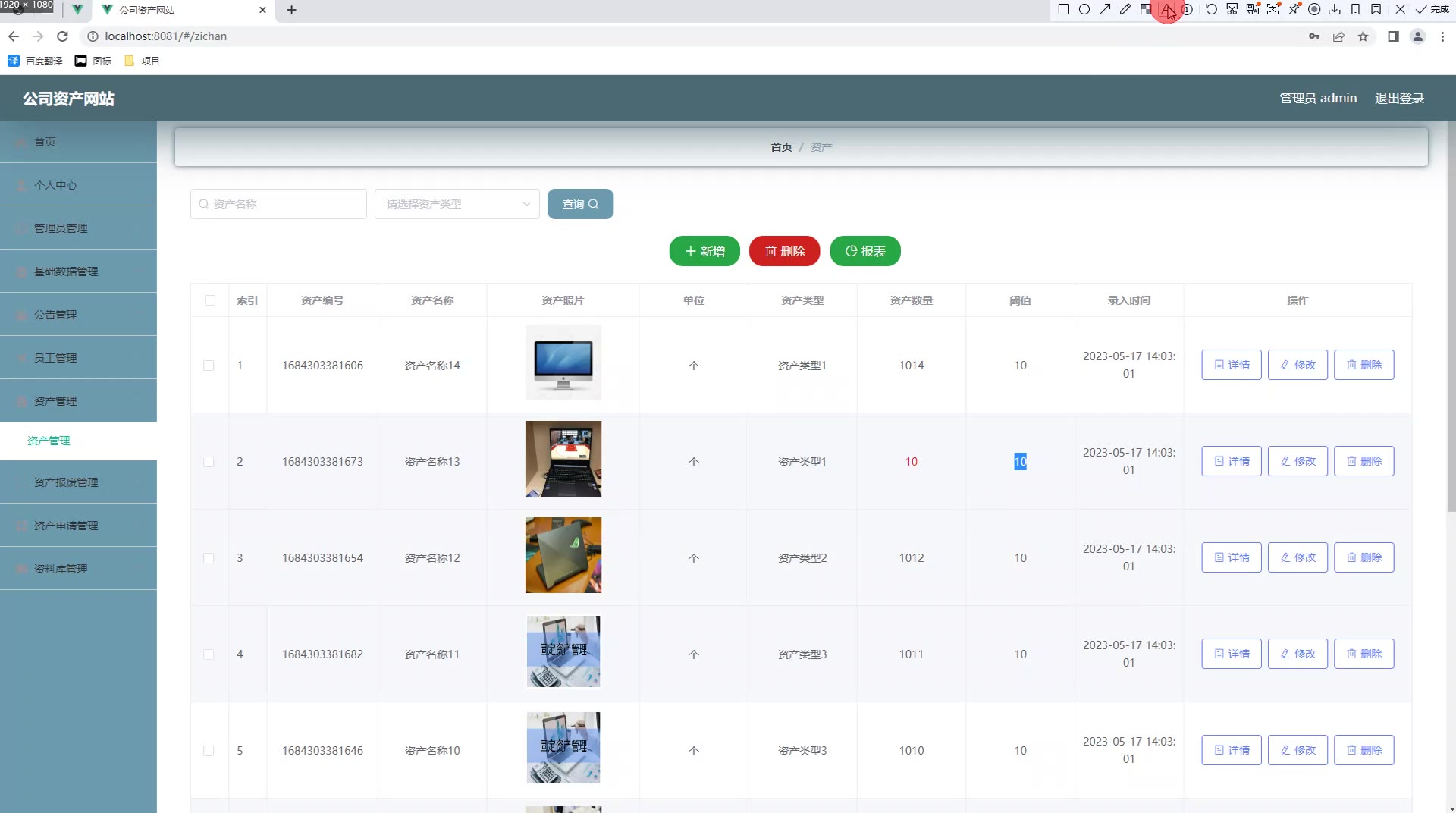Collapse the 资产管理 parent menu

coord(78,401)
